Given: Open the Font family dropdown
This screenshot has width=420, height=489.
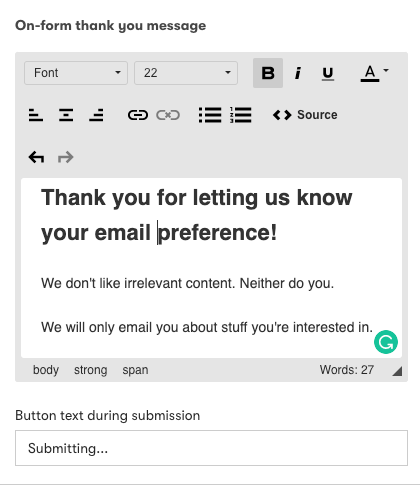Looking at the screenshot, I should point(76,73).
